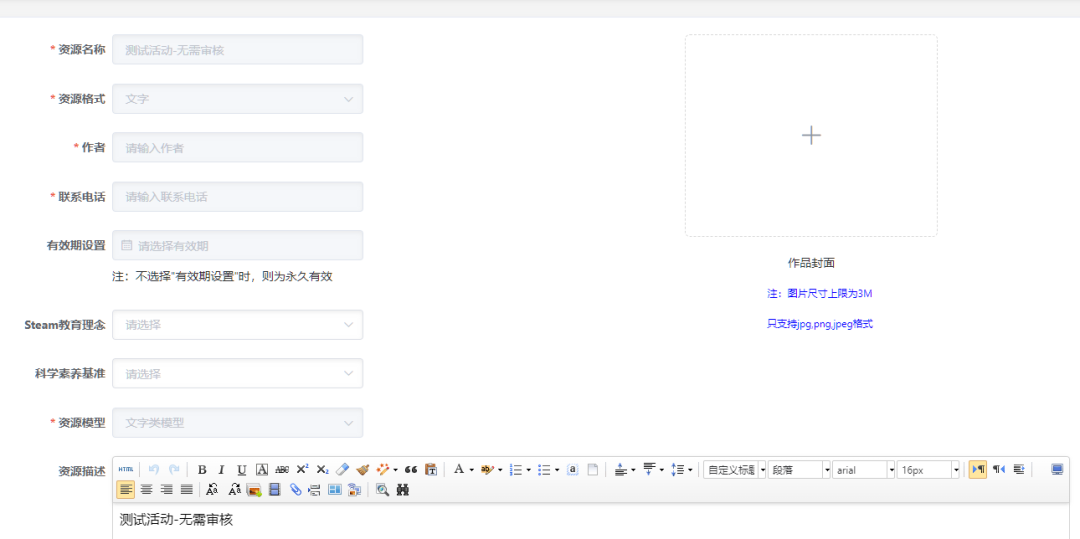Click the underline formatting icon
The width and height of the screenshot is (1080, 539).
(x=241, y=469)
